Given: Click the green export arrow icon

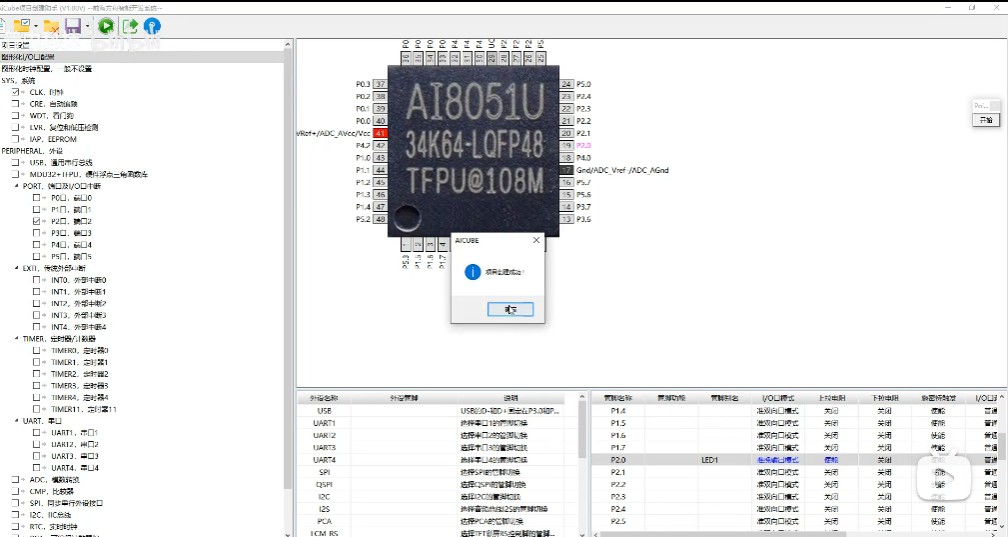Looking at the screenshot, I should coord(129,26).
